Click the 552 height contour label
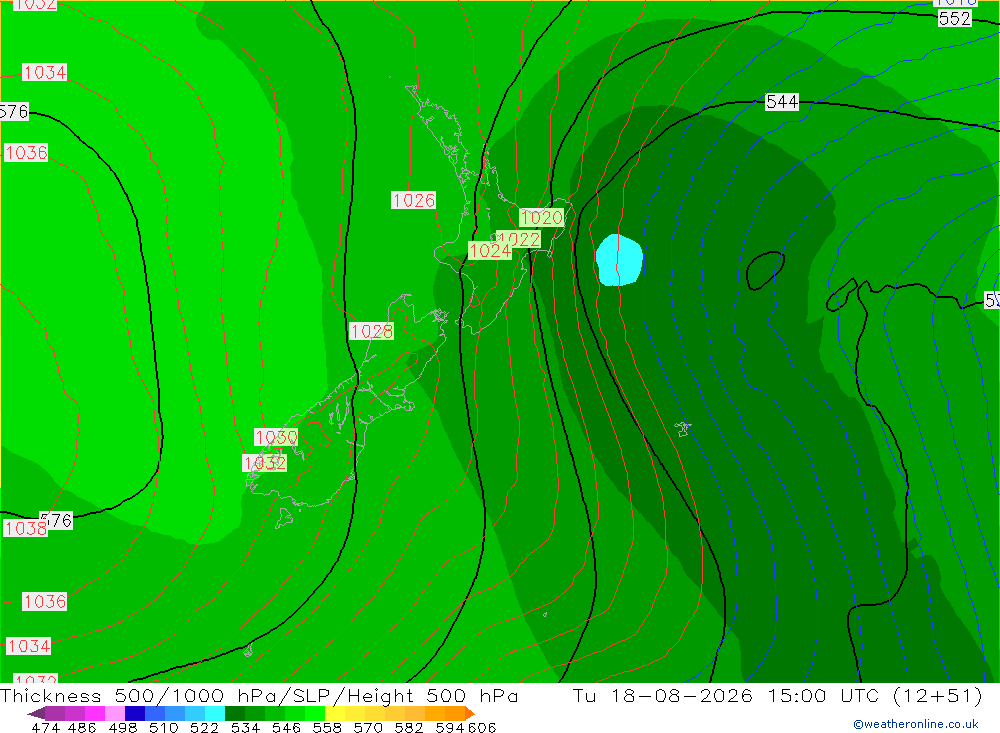Viewport: 1000px width, 733px height. point(955,19)
